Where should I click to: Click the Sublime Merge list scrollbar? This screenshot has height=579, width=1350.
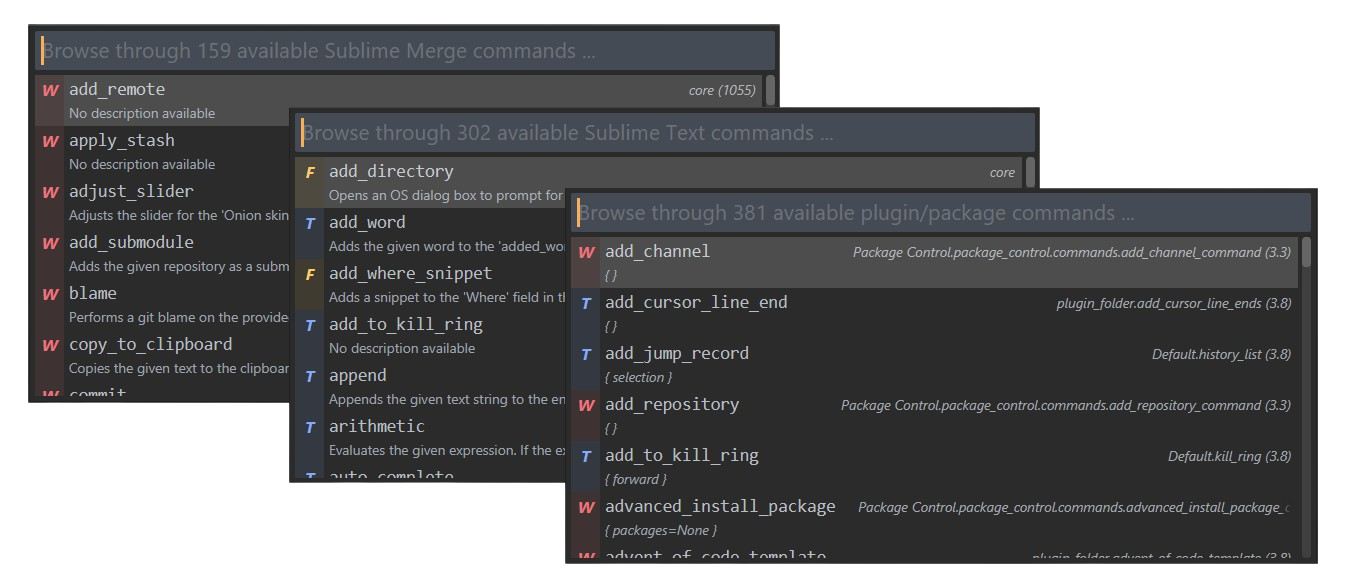tap(771, 90)
